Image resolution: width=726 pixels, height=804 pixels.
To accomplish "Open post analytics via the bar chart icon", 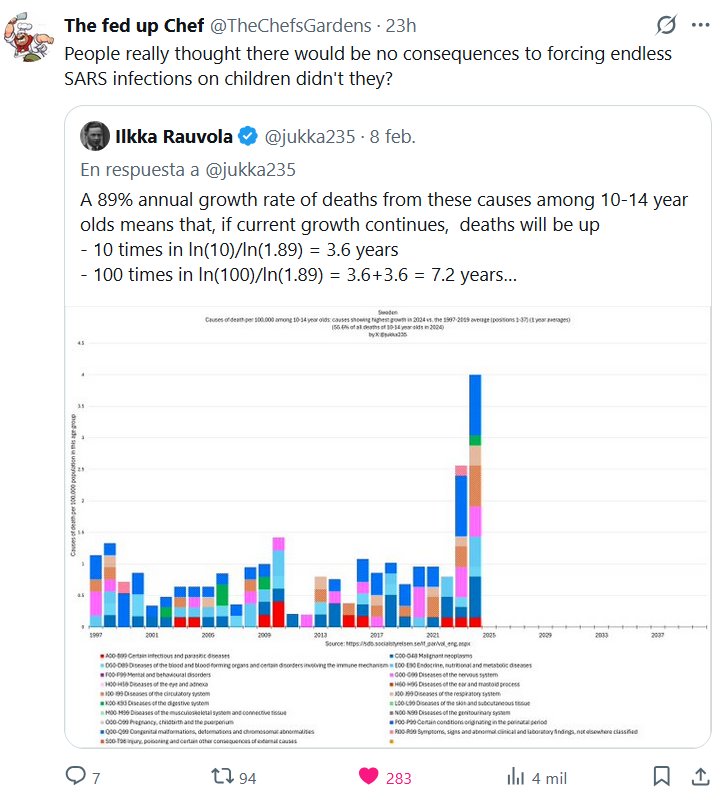I will click(517, 777).
